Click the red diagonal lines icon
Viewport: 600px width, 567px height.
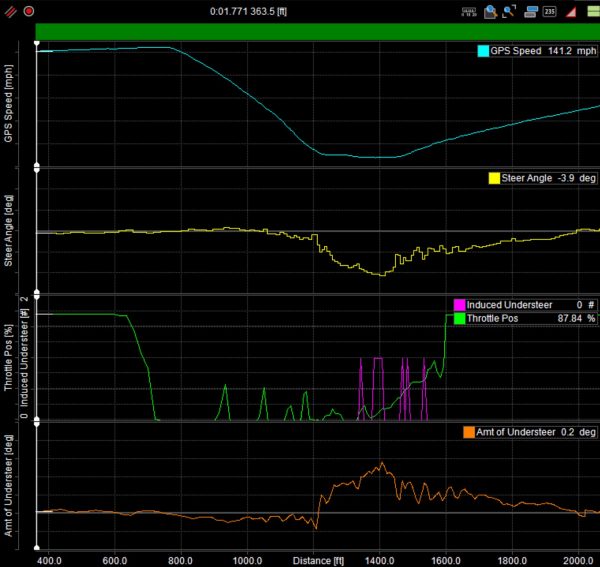[x=10, y=11]
